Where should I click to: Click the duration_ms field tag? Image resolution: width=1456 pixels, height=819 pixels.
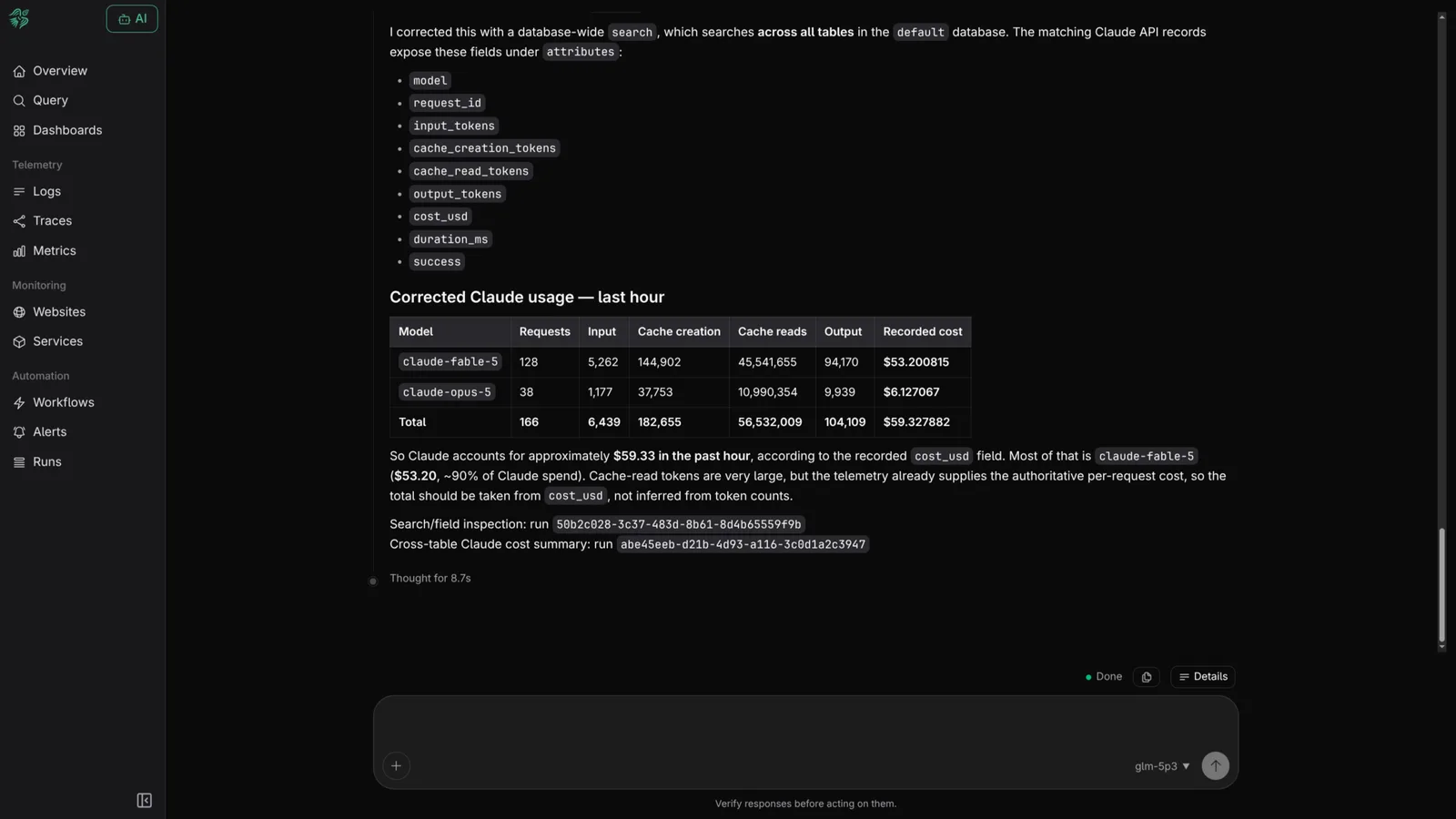450,239
